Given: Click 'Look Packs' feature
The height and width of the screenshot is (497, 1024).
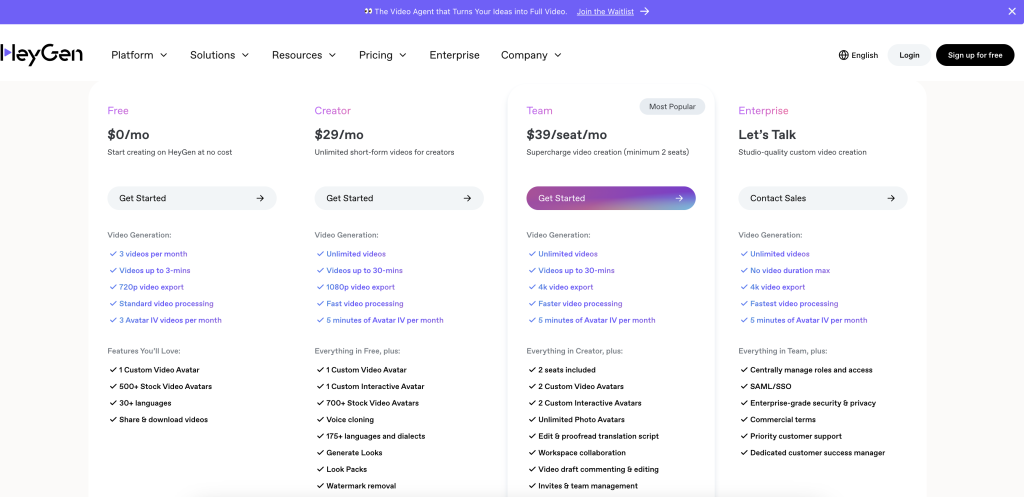Looking at the screenshot, I should (347, 470).
